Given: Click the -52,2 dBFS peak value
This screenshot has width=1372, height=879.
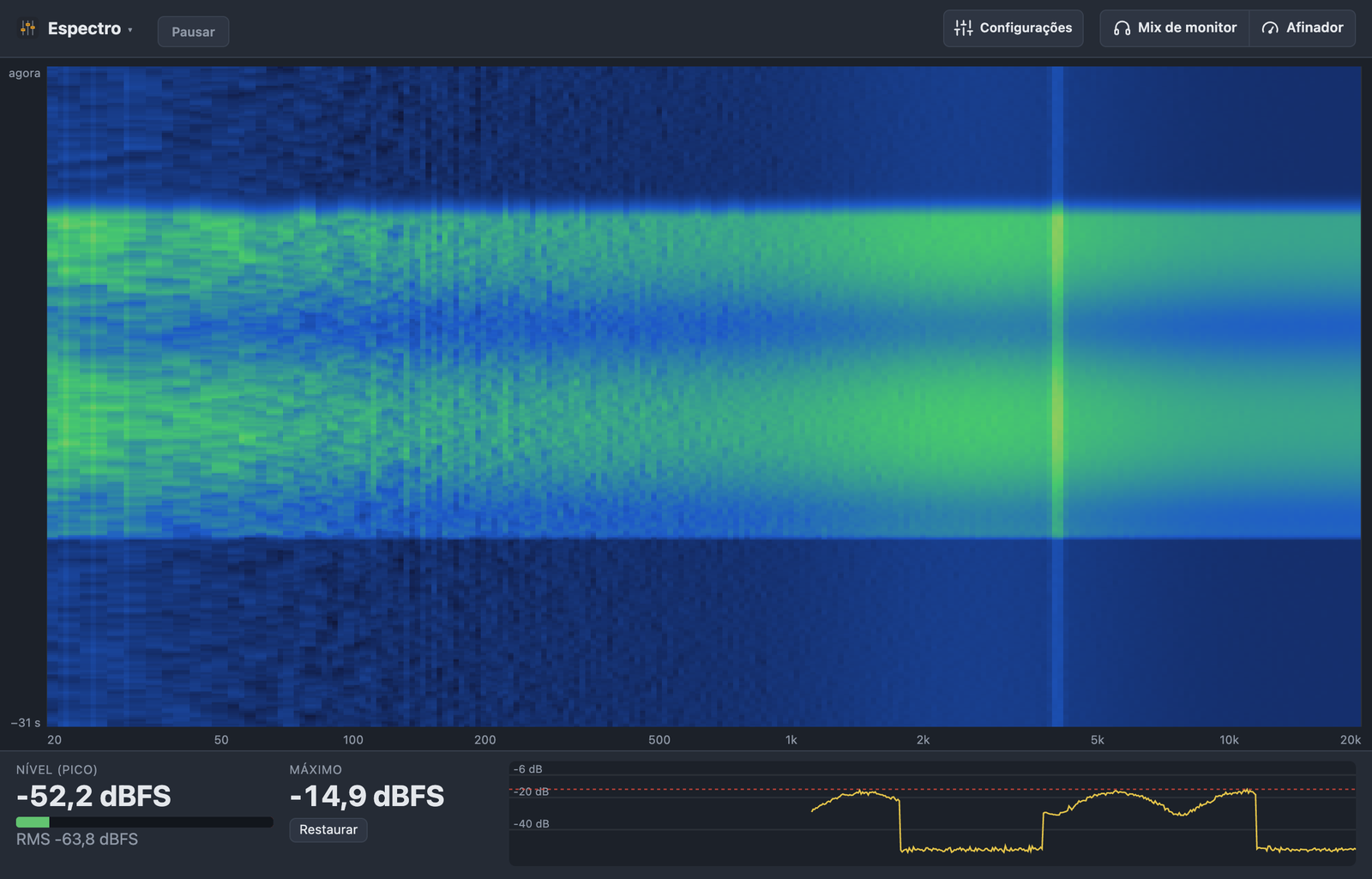Looking at the screenshot, I should point(93,797).
